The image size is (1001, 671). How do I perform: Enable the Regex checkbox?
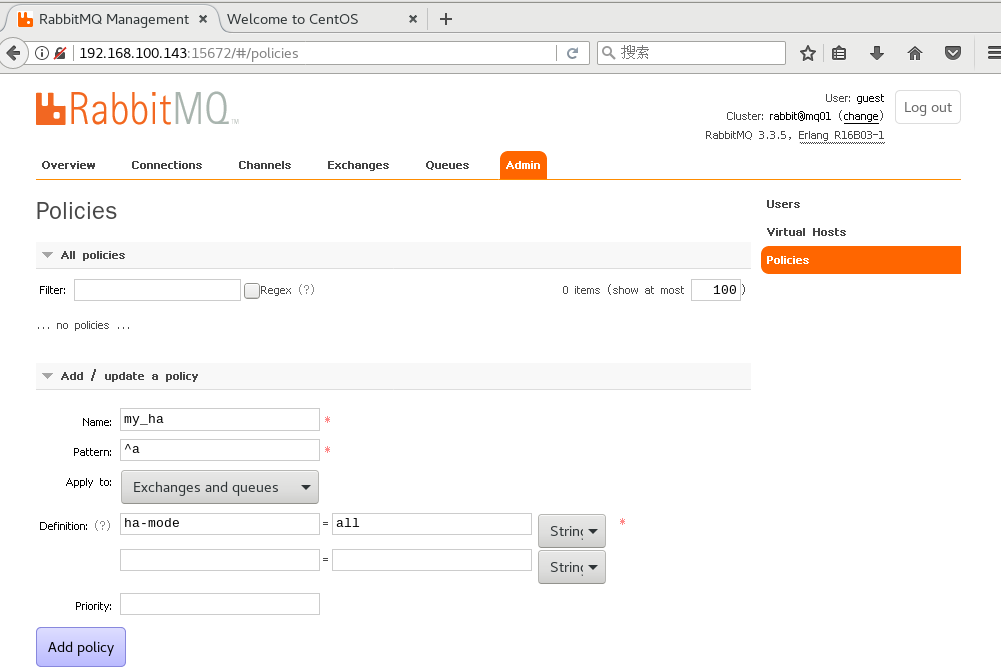point(252,290)
